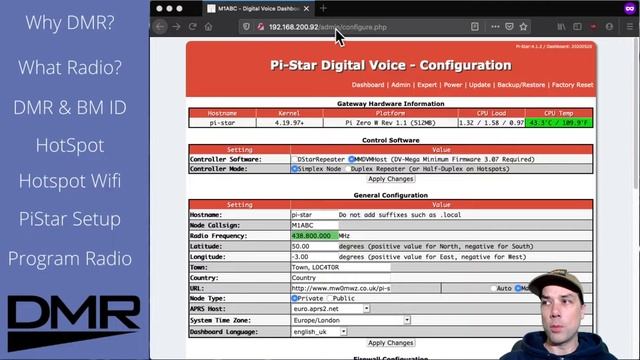Apply Changes under General Configuration

[x=391, y=343]
